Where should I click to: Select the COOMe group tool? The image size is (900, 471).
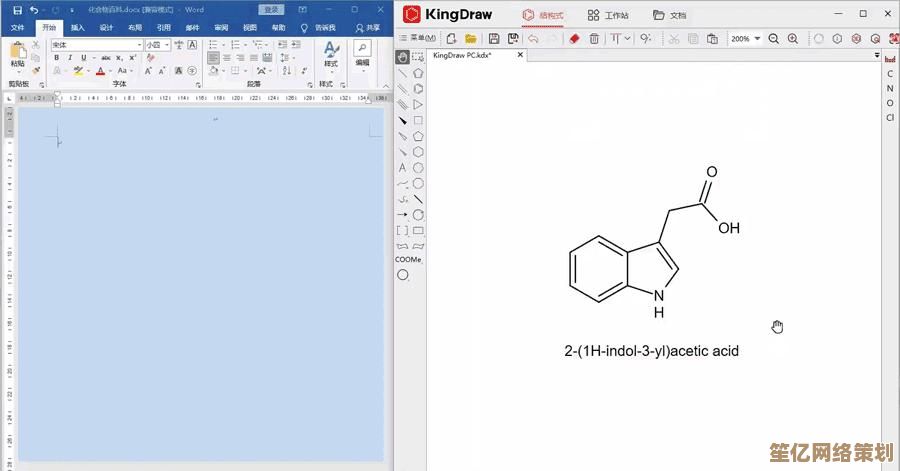(x=408, y=259)
